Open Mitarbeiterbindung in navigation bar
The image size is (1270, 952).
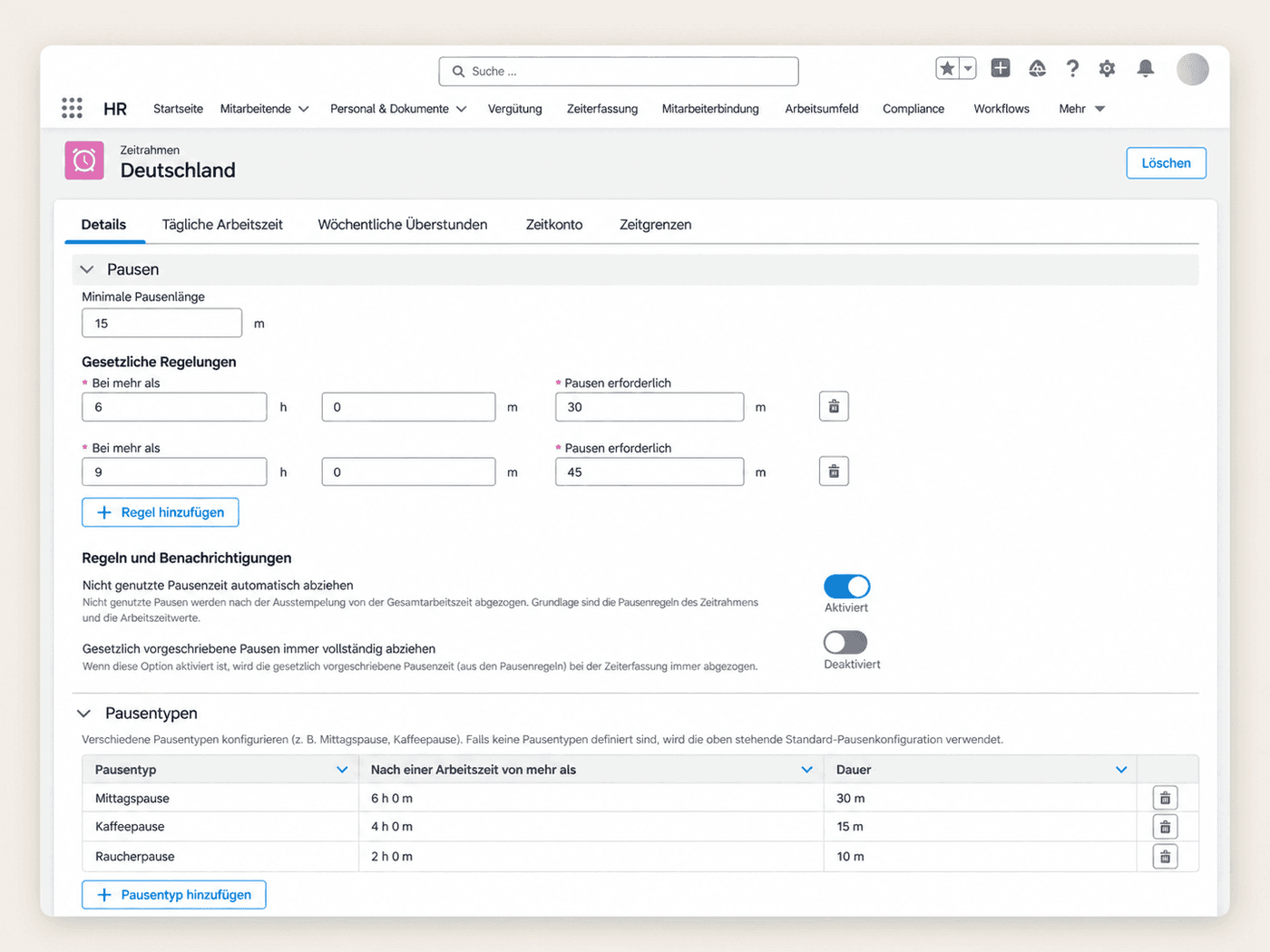[x=710, y=109]
